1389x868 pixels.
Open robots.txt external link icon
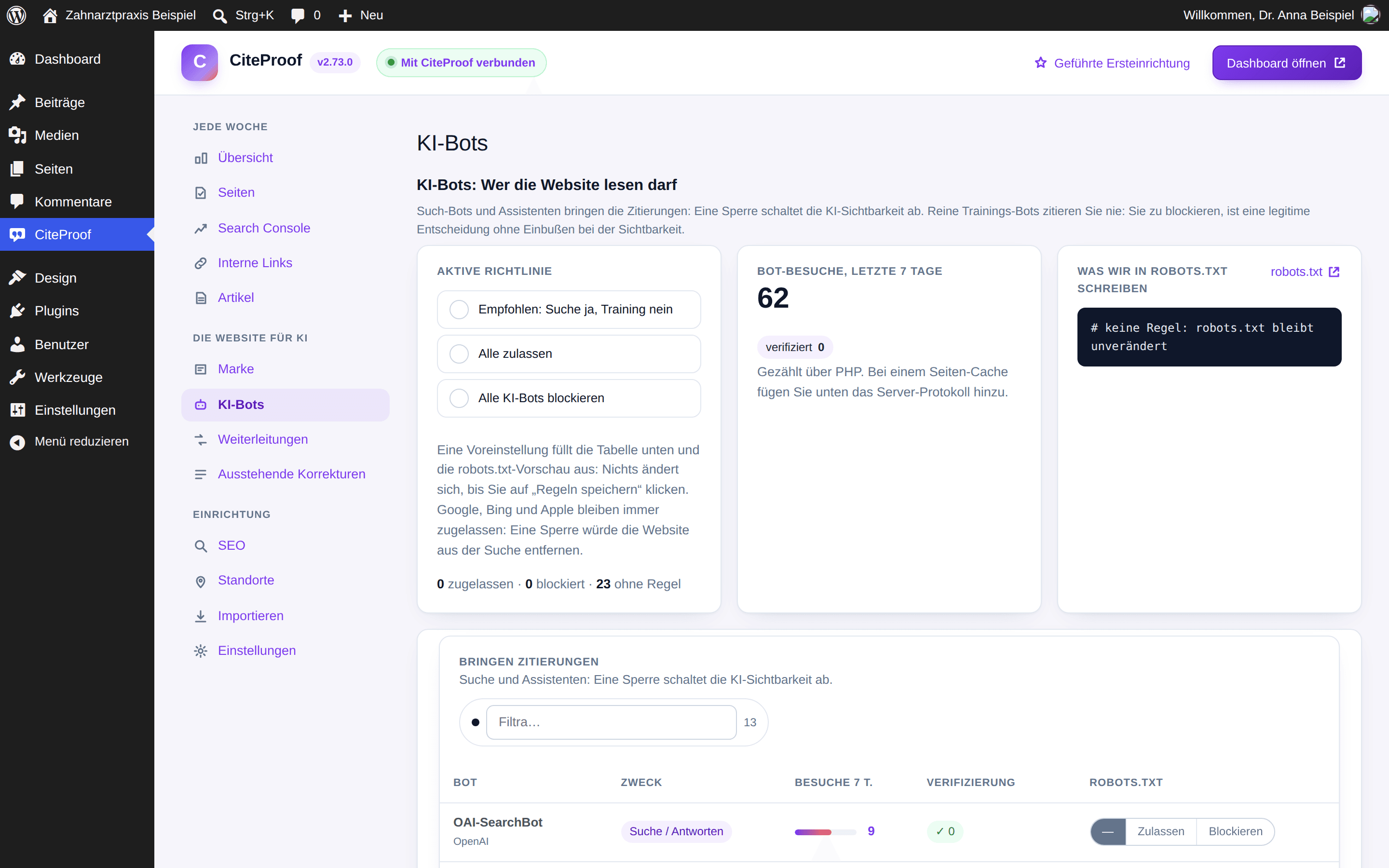1334,271
